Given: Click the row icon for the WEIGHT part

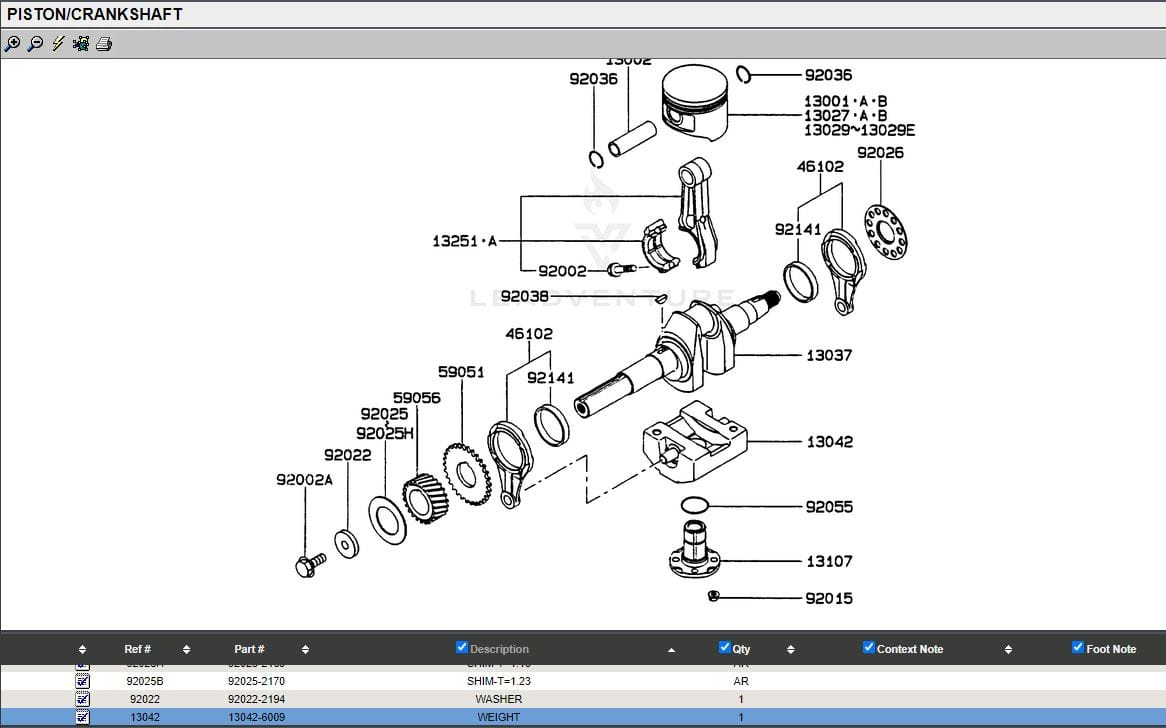Looking at the screenshot, I should tap(83, 717).
